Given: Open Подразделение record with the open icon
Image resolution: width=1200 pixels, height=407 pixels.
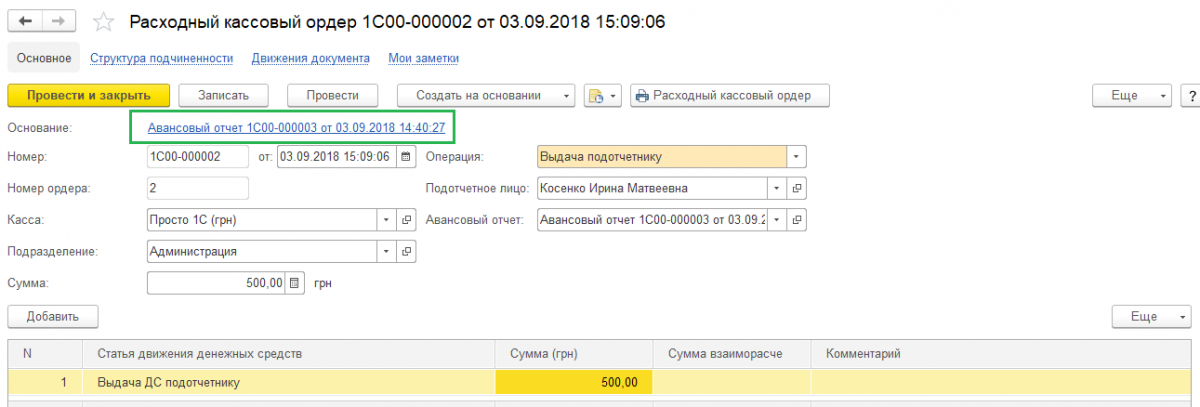Looking at the screenshot, I should pyautogui.click(x=406, y=252).
